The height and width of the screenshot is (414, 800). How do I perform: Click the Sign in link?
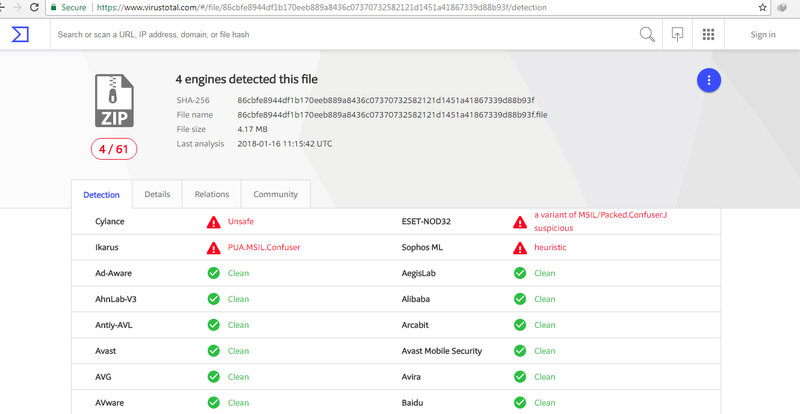point(763,35)
